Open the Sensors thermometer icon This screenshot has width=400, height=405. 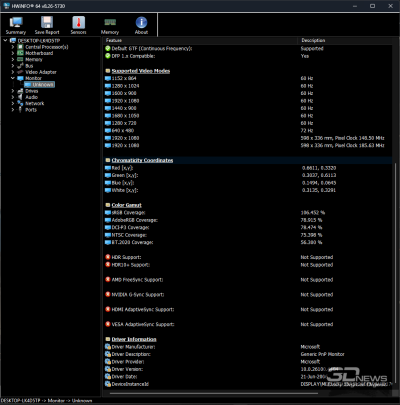pos(78,23)
